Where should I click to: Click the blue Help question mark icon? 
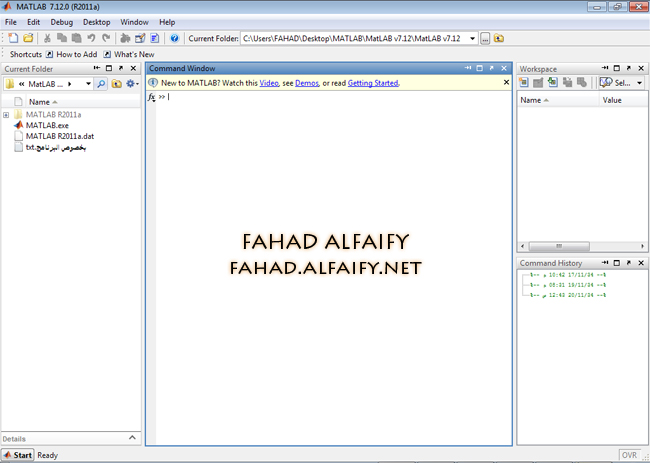[x=174, y=38]
